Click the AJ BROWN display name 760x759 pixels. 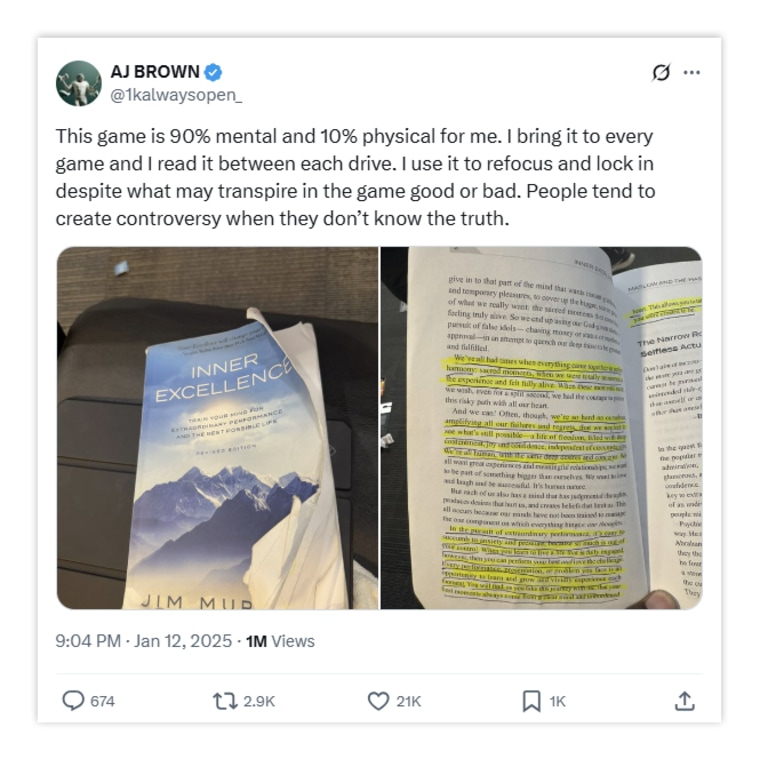[155, 72]
